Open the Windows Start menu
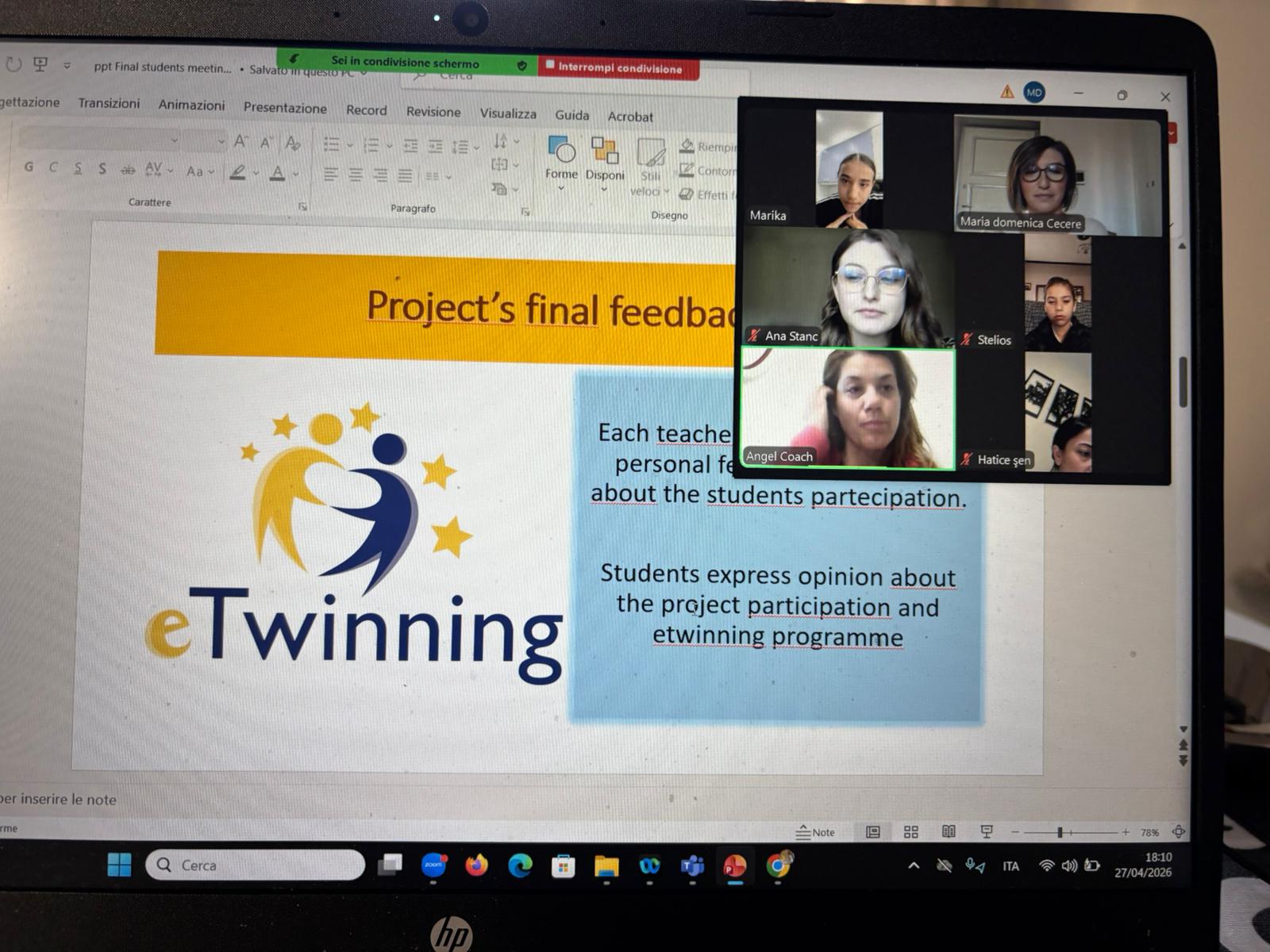The width and height of the screenshot is (1270, 952). point(119,865)
